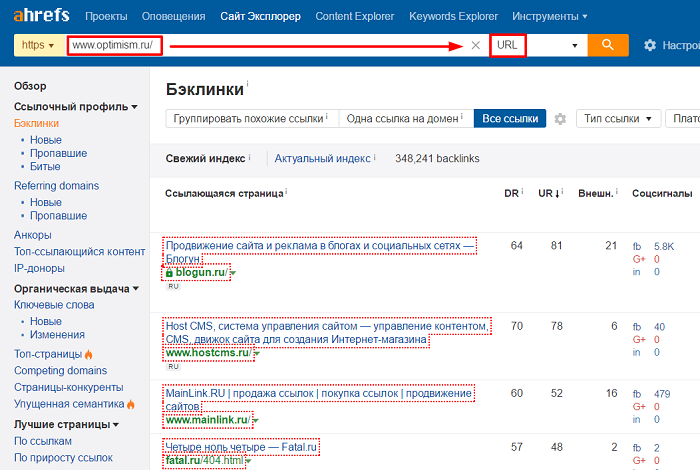Click the flame icon next to Топ-страницы

coord(89,354)
